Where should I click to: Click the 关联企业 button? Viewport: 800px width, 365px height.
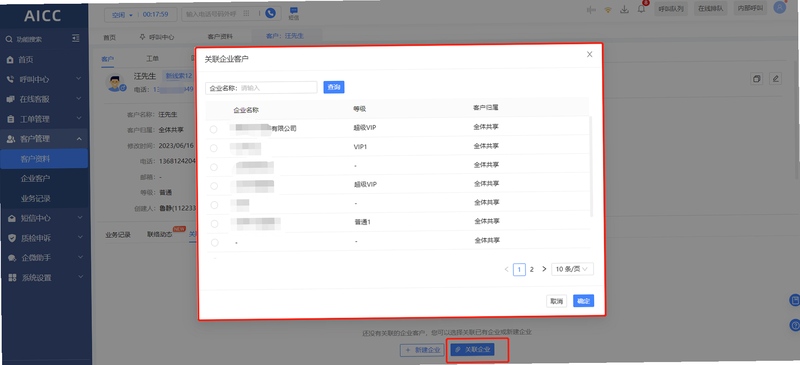coord(473,350)
